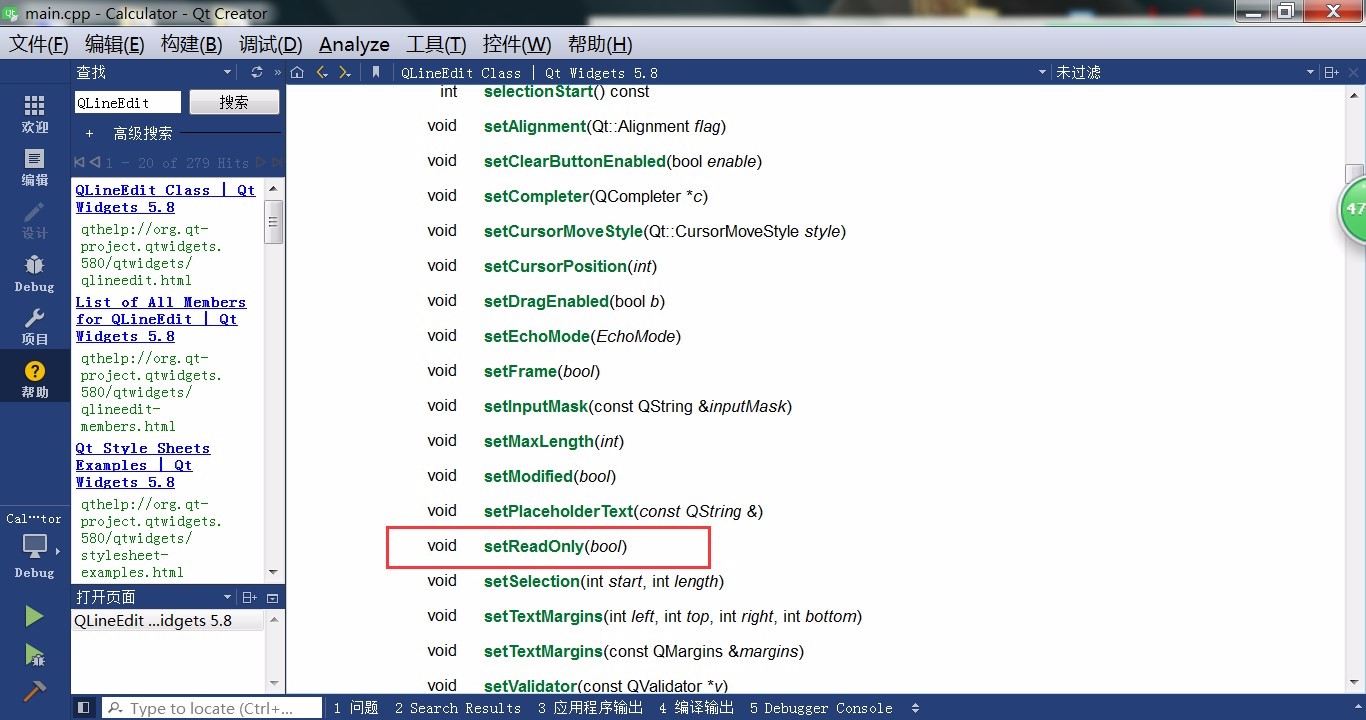Show the 3 应用程序输出 pane
Image resolution: width=1366 pixels, height=720 pixels.
[590, 708]
